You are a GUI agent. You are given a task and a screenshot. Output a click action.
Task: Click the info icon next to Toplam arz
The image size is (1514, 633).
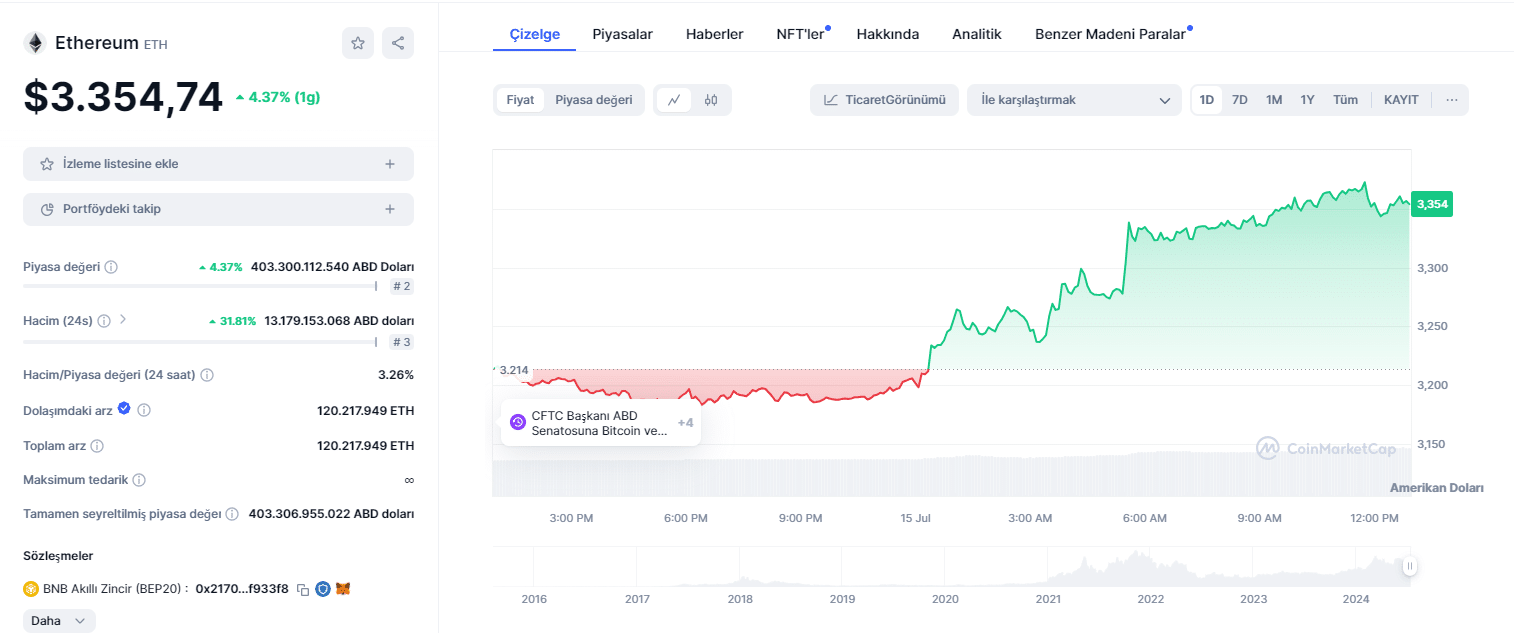[97, 446]
